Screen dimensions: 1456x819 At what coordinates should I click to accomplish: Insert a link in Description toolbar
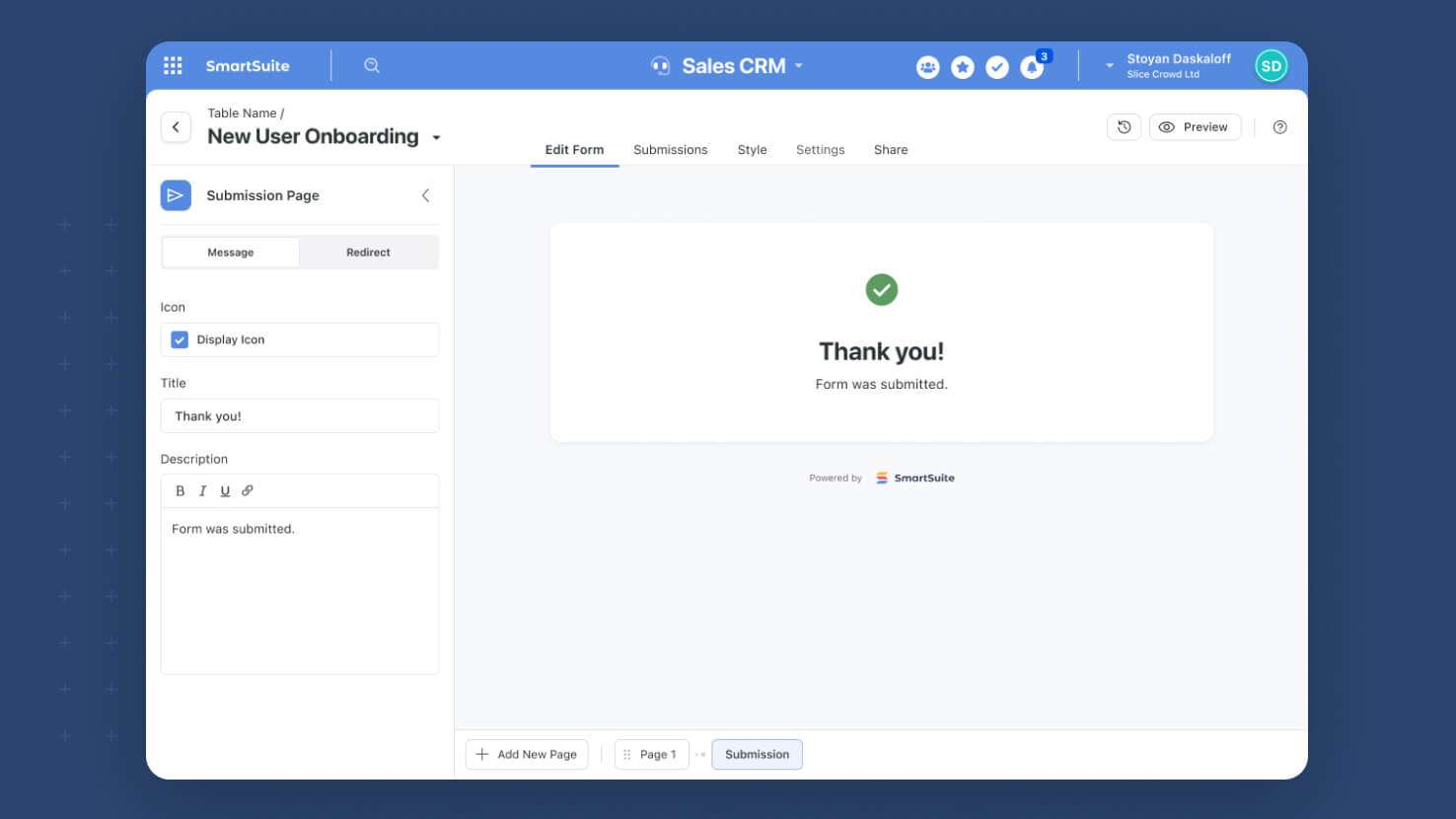click(x=248, y=490)
